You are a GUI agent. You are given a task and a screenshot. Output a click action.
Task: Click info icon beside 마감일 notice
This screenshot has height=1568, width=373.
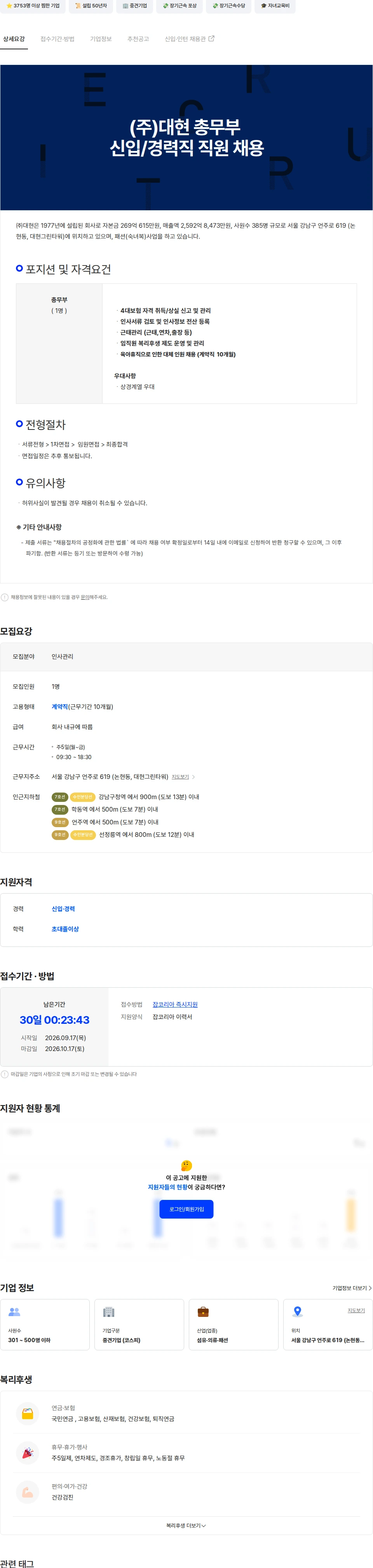pos(5,1074)
